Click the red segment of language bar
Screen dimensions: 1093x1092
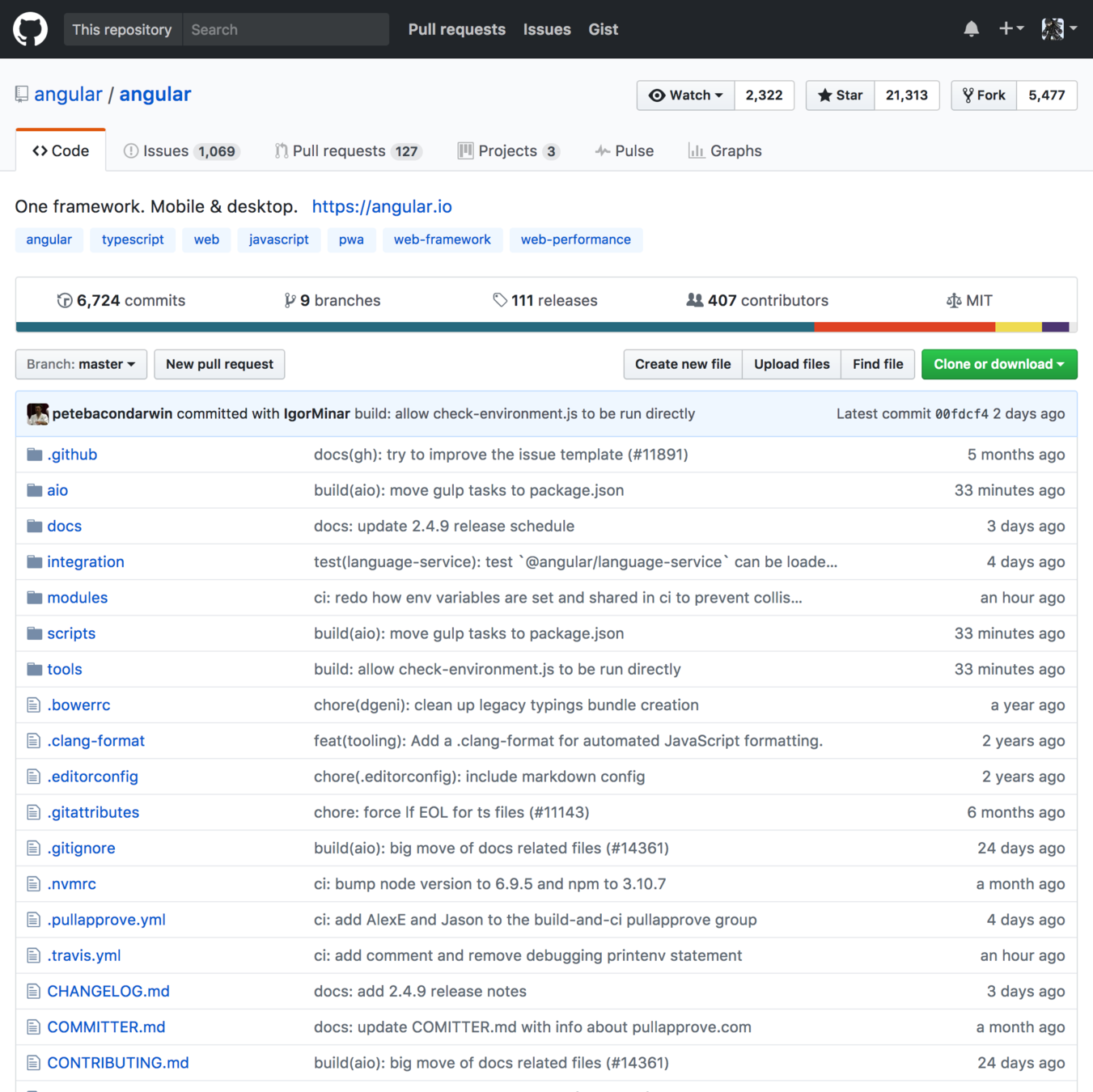pyautogui.click(x=904, y=327)
